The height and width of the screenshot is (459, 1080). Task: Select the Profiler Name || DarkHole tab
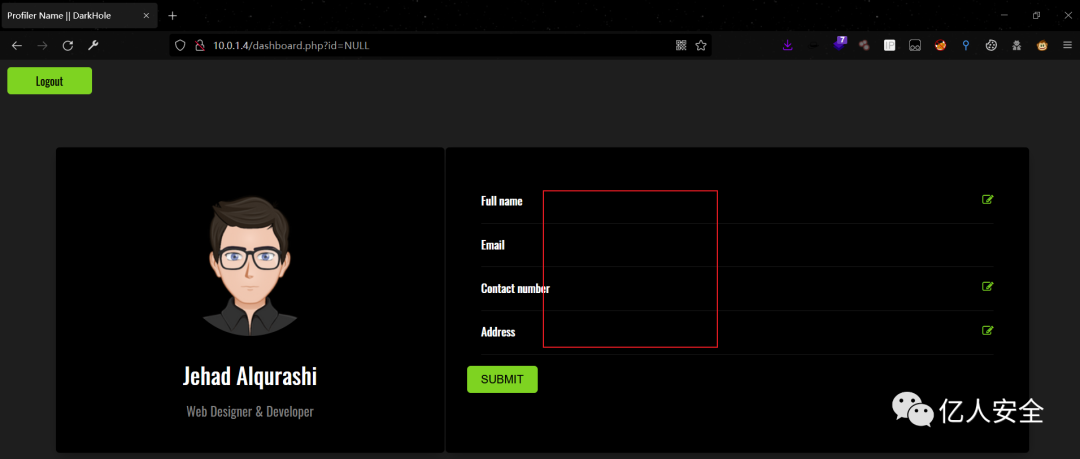tap(79, 15)
